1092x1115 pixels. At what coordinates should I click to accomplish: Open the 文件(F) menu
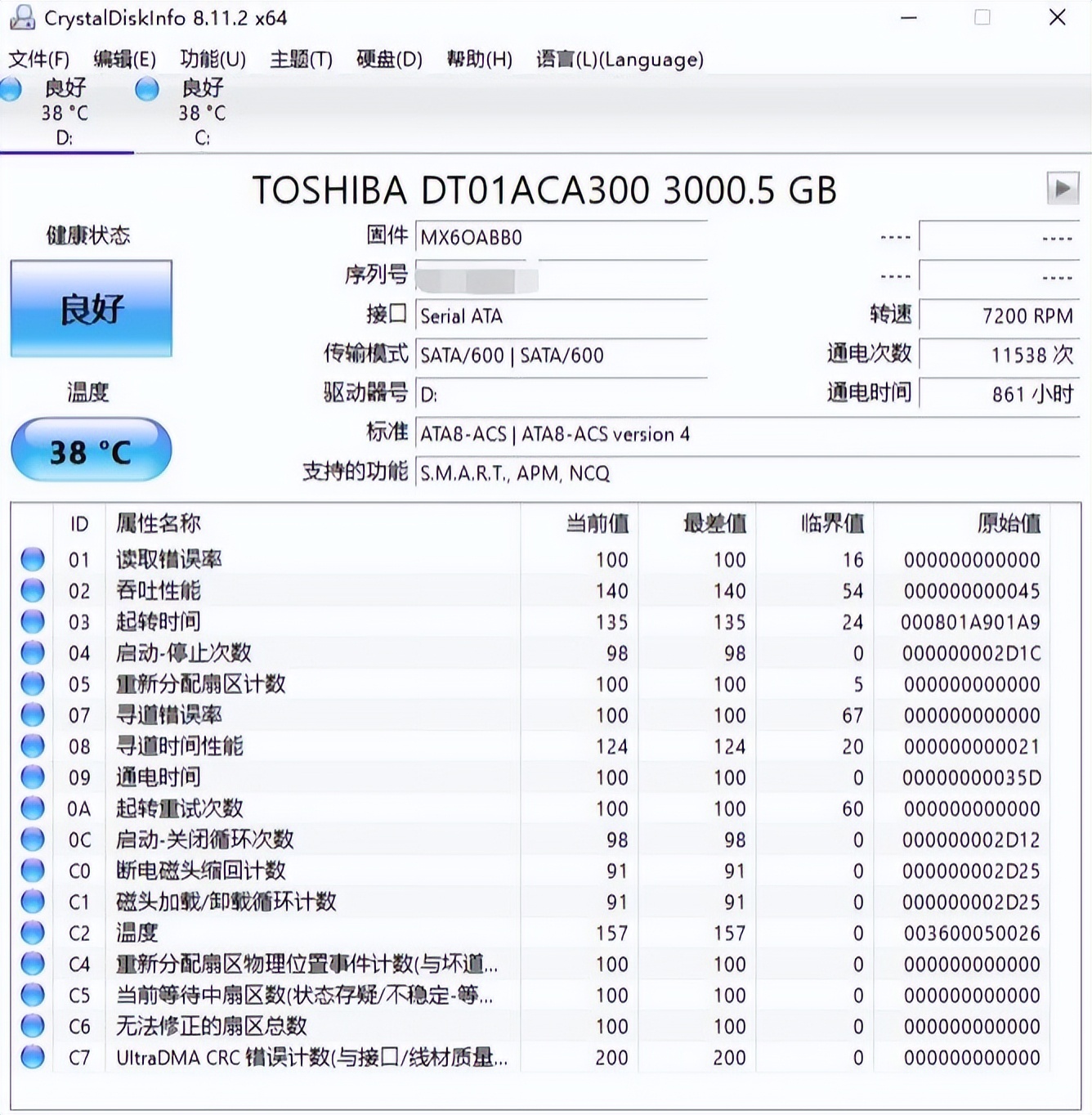38,60
